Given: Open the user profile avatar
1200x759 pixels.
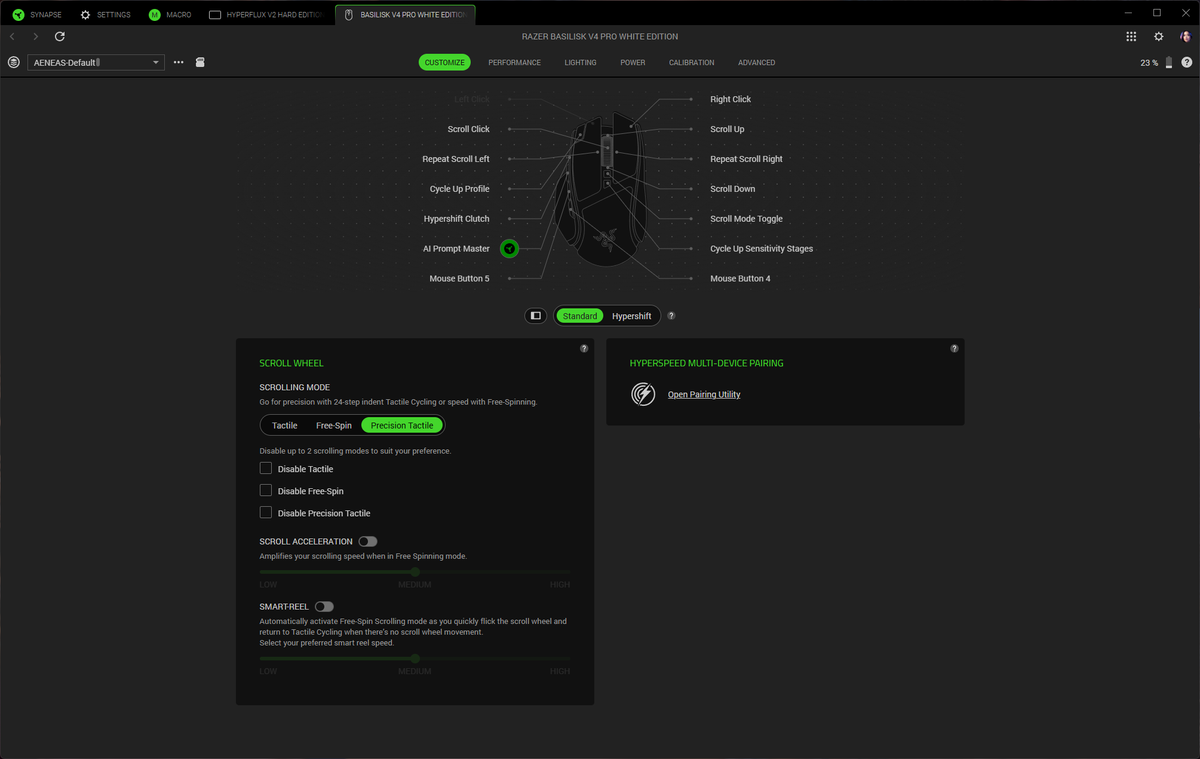Looking at the screenshot, I should (x=1185, y=36).
